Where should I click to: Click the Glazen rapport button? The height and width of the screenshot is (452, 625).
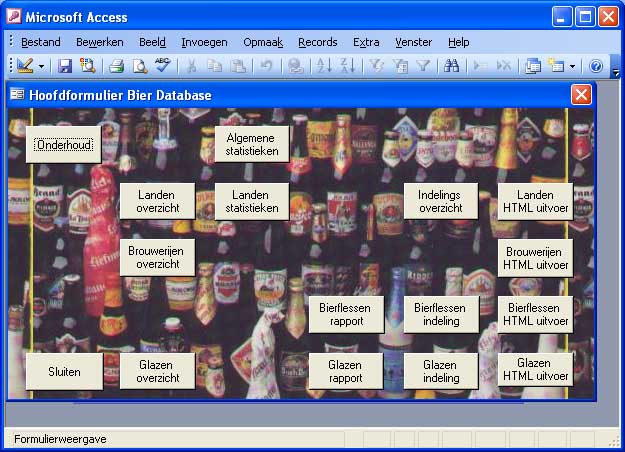pos(346,371)
